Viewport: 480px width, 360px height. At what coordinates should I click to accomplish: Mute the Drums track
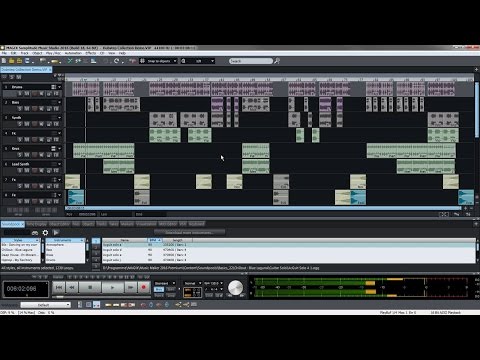pyautogui.click(x=27, y=93)
